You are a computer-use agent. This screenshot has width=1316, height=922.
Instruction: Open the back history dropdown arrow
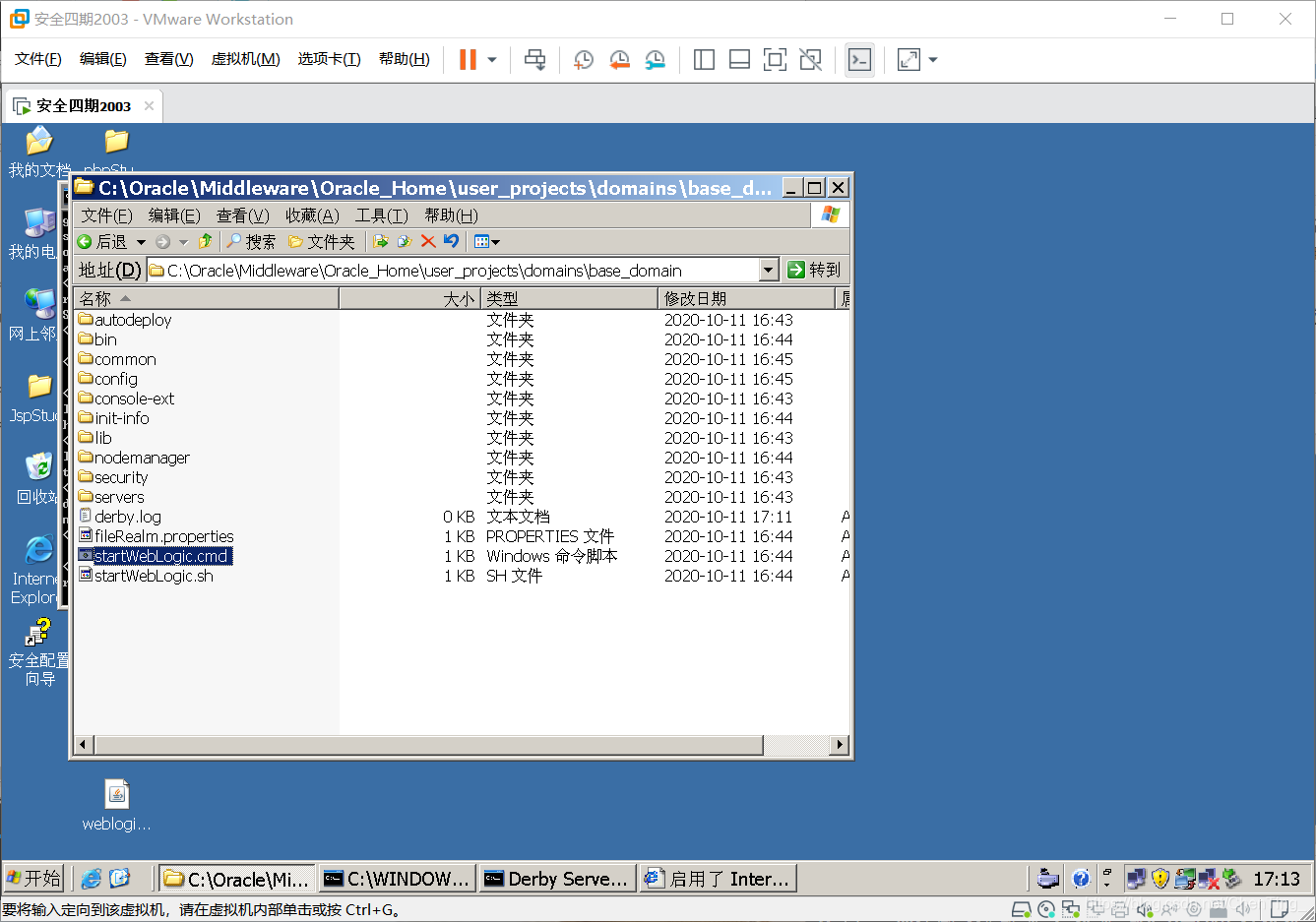pos(141,242)
